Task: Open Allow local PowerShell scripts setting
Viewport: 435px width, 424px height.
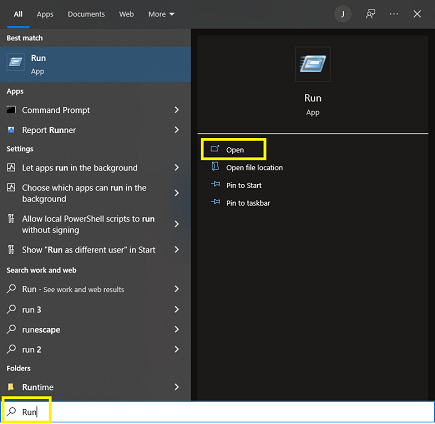Action: (95, 224)
